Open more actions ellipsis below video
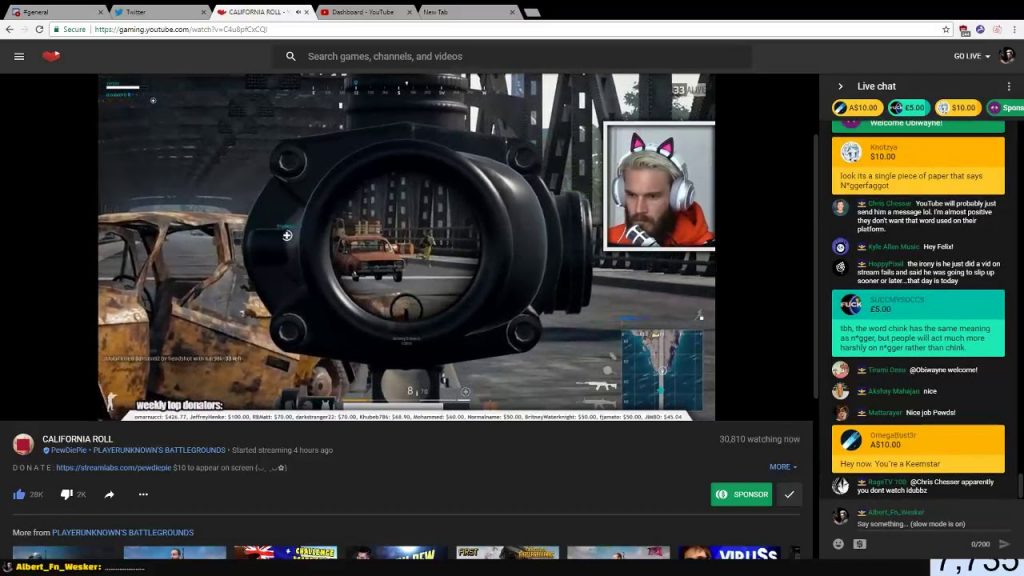 [x=143, y=494]
